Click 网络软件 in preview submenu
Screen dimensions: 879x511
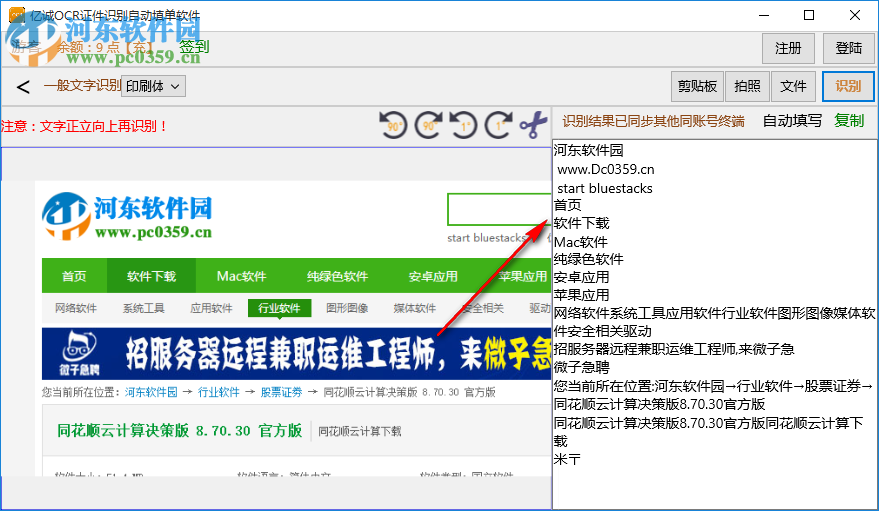pyautogui.click(x=76, y=308)
